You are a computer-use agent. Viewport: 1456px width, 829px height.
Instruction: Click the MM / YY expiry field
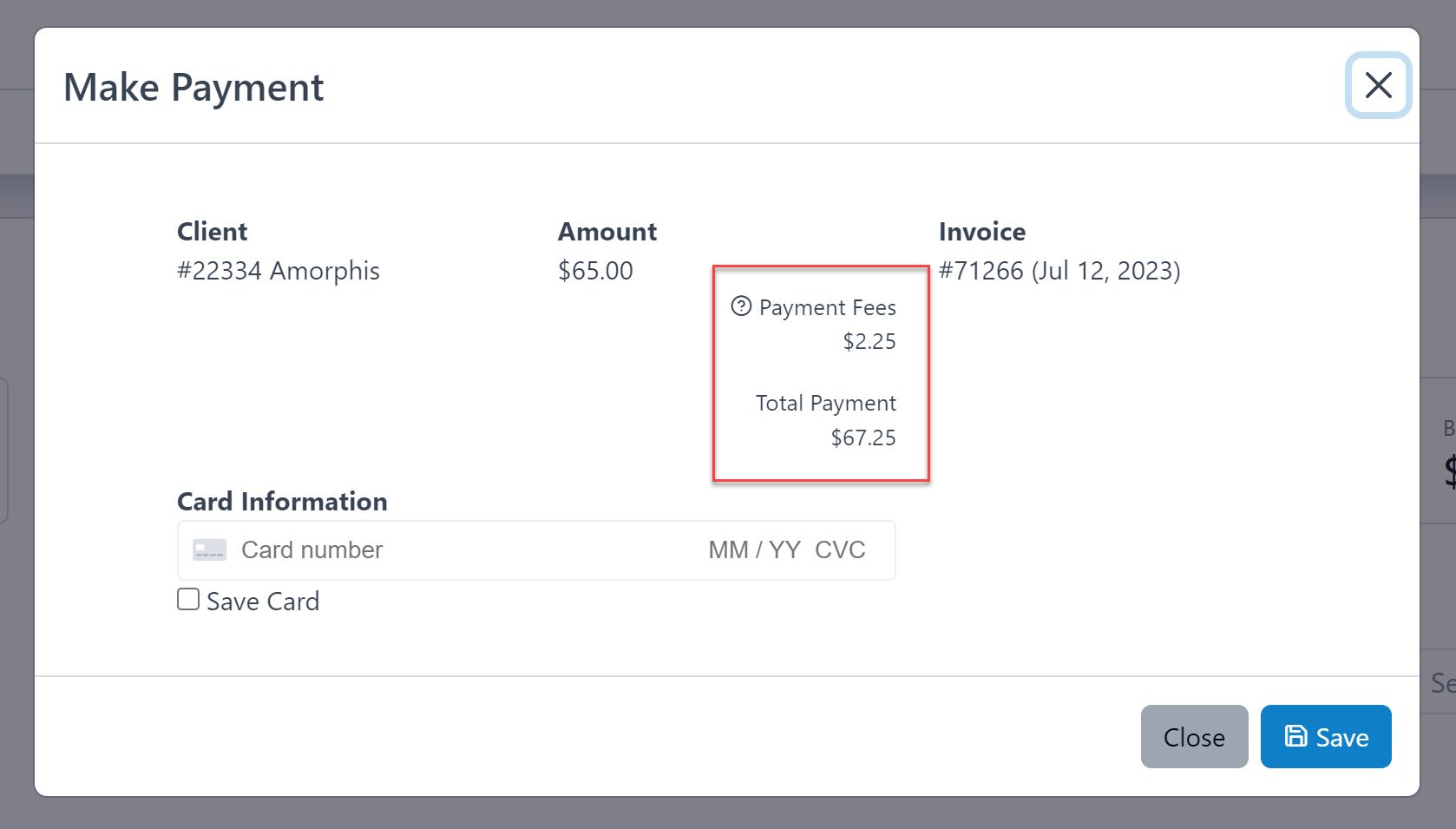pyautogui.click(x=753, y=549)
